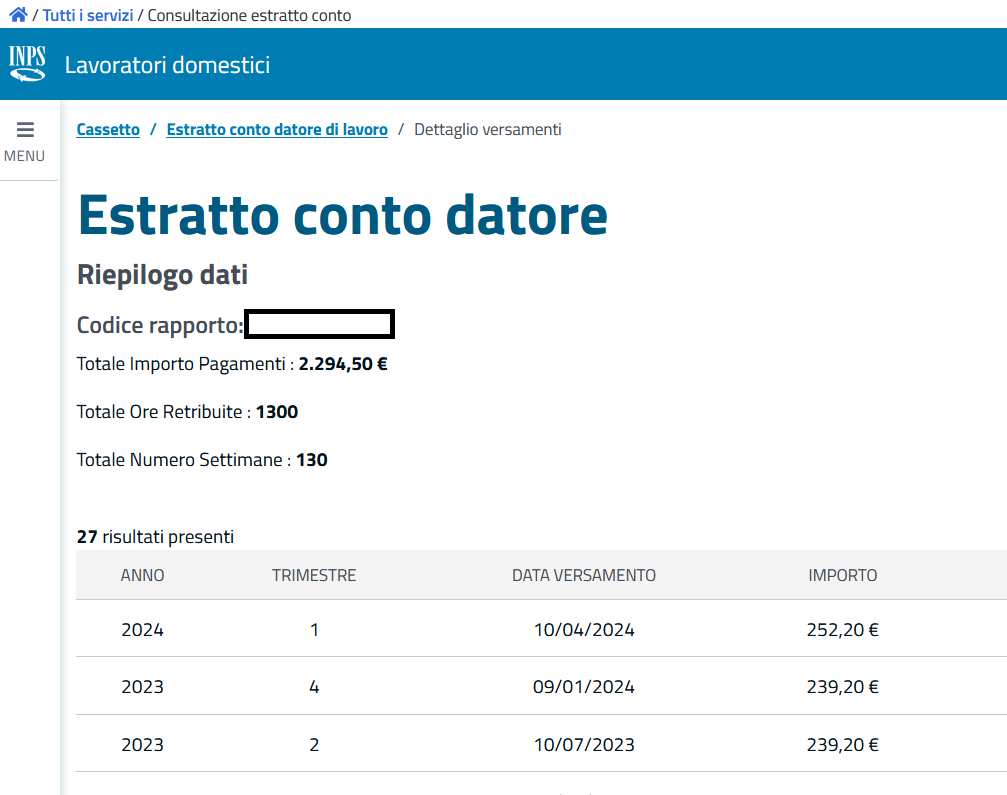The image size is (1007, 795).
Task: Go to the Cassetto breadcrumb link
Action: tap(108, 130)
